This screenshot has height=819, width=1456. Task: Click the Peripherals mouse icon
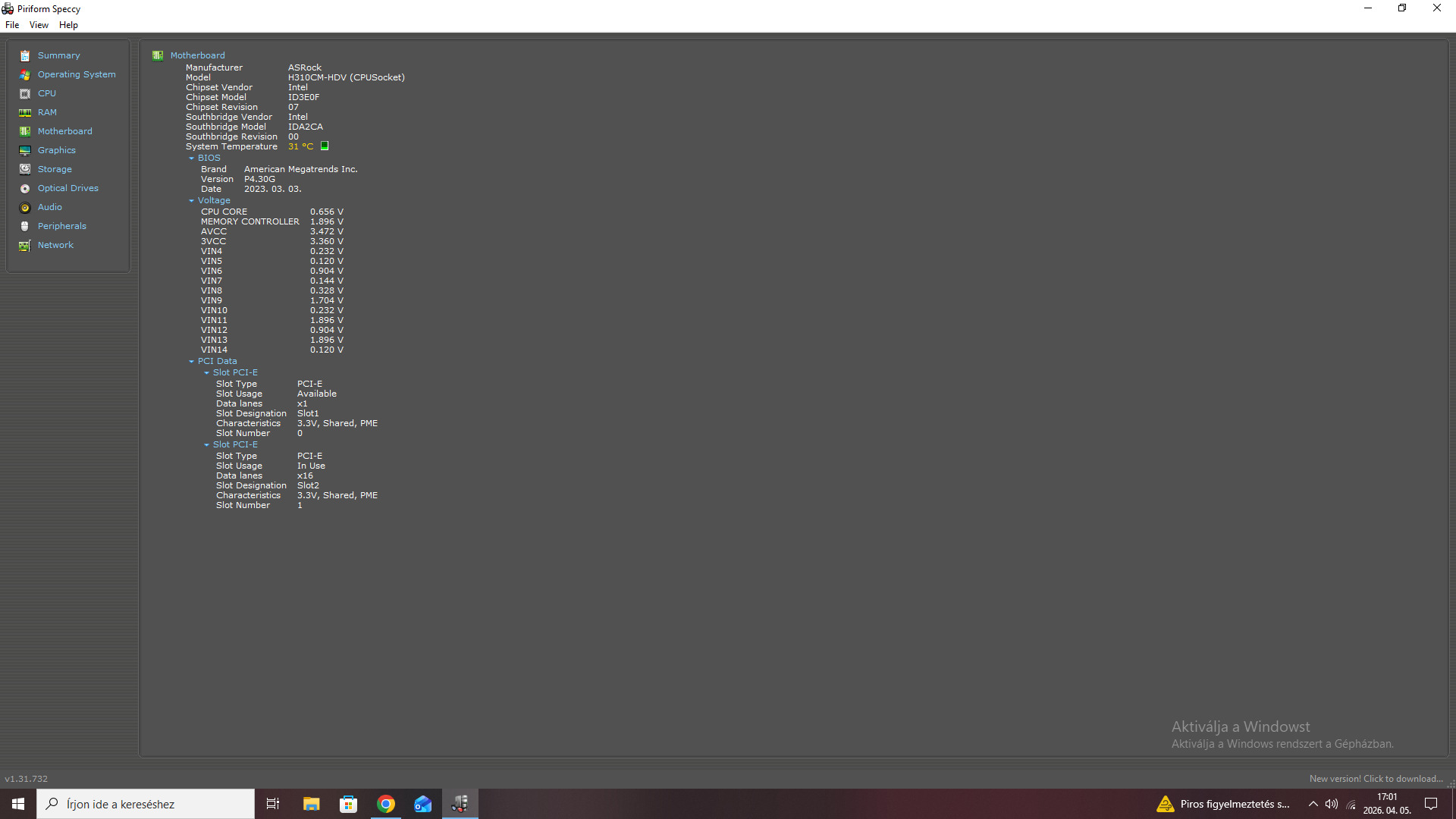tap(25, 227)
